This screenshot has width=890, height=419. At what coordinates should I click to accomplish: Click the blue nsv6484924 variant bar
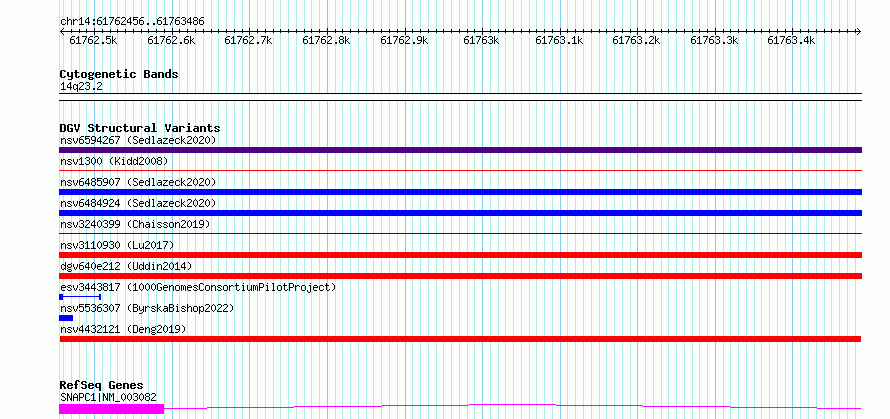[x=460, y=213]
